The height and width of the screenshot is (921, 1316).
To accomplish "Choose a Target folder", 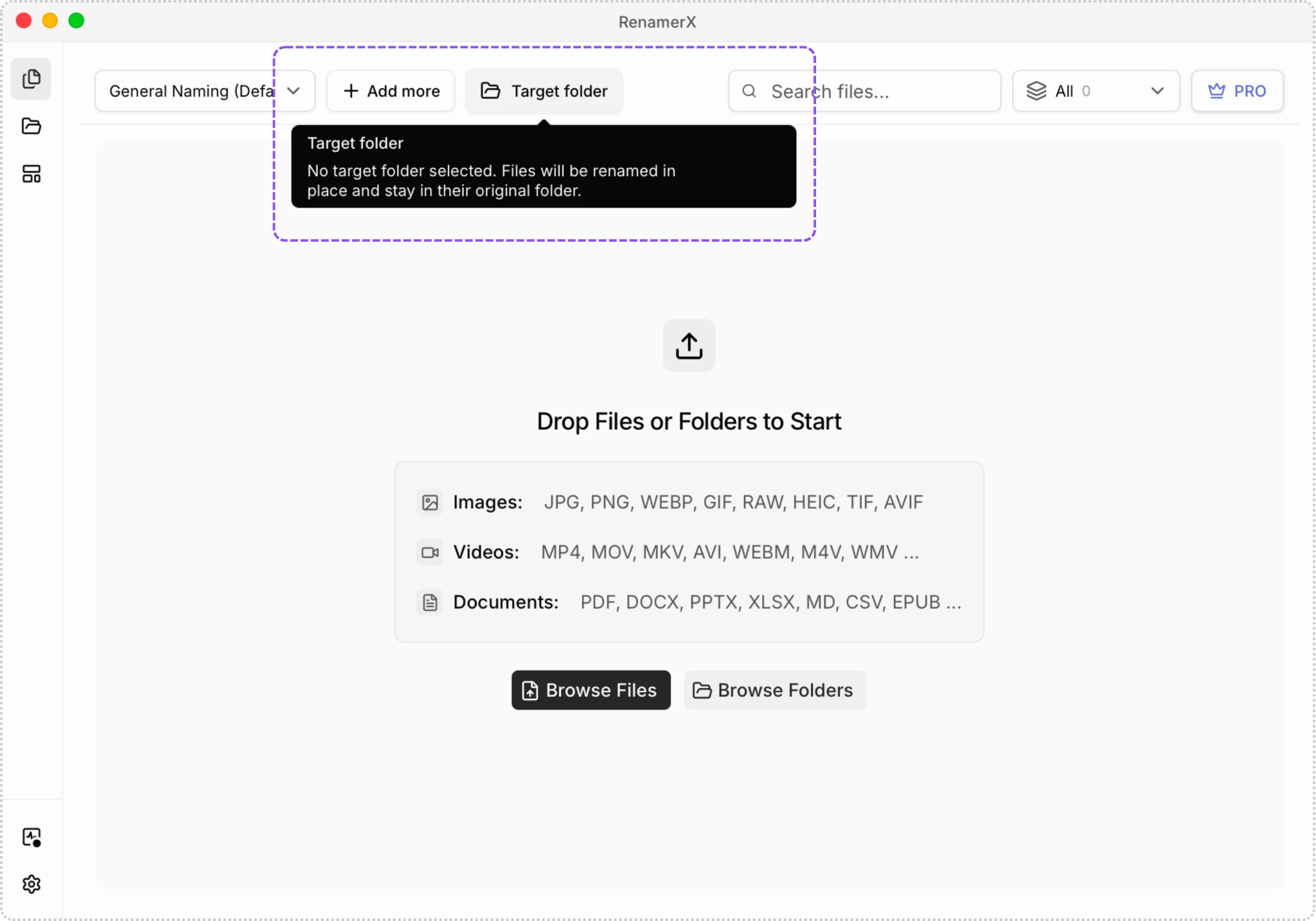I will click(544, 91).
